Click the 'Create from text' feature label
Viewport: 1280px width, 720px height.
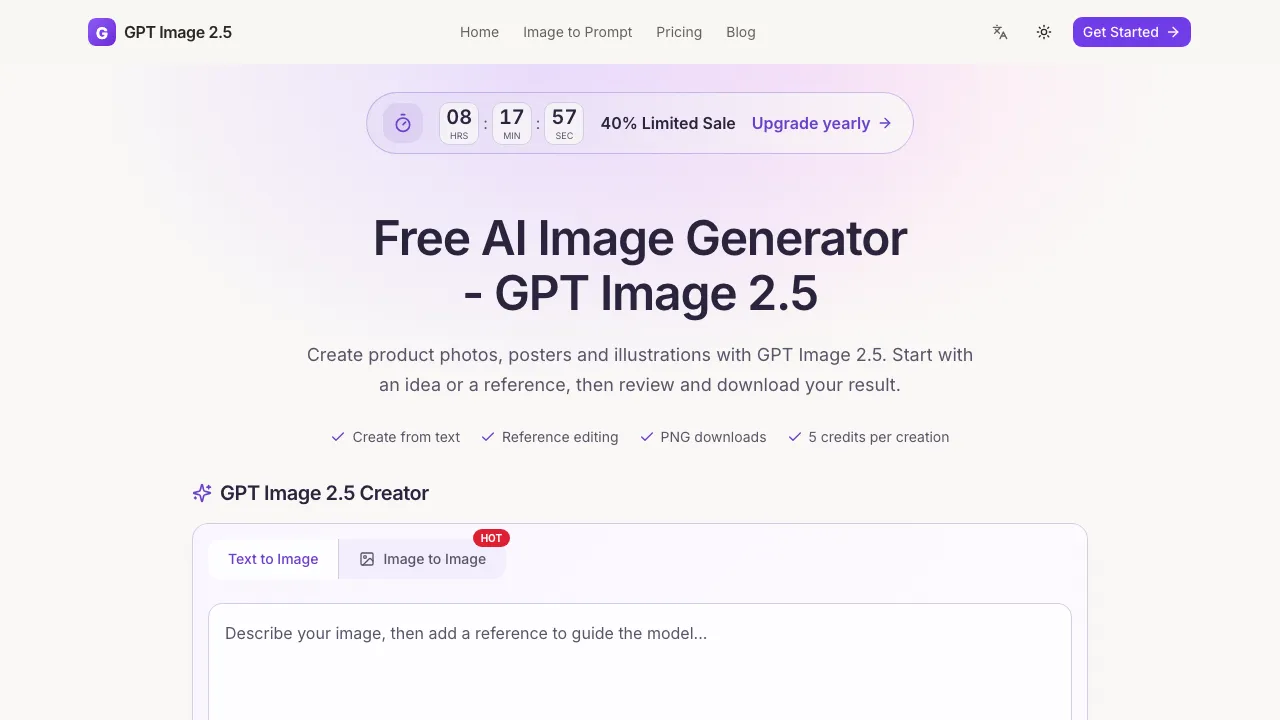click(x=406, y=437)
